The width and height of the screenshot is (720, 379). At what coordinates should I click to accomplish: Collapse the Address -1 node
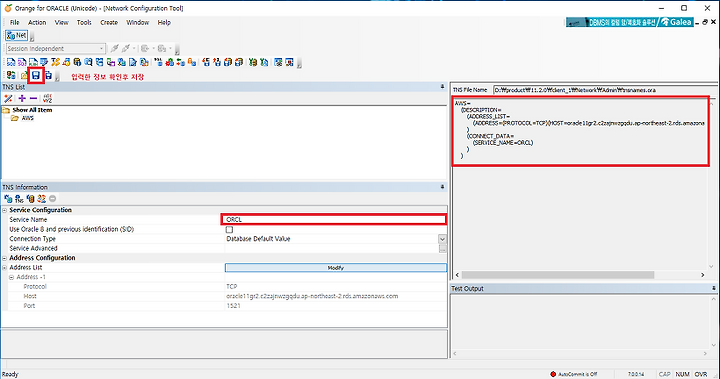pyautogui.click(x=11, y=277)
